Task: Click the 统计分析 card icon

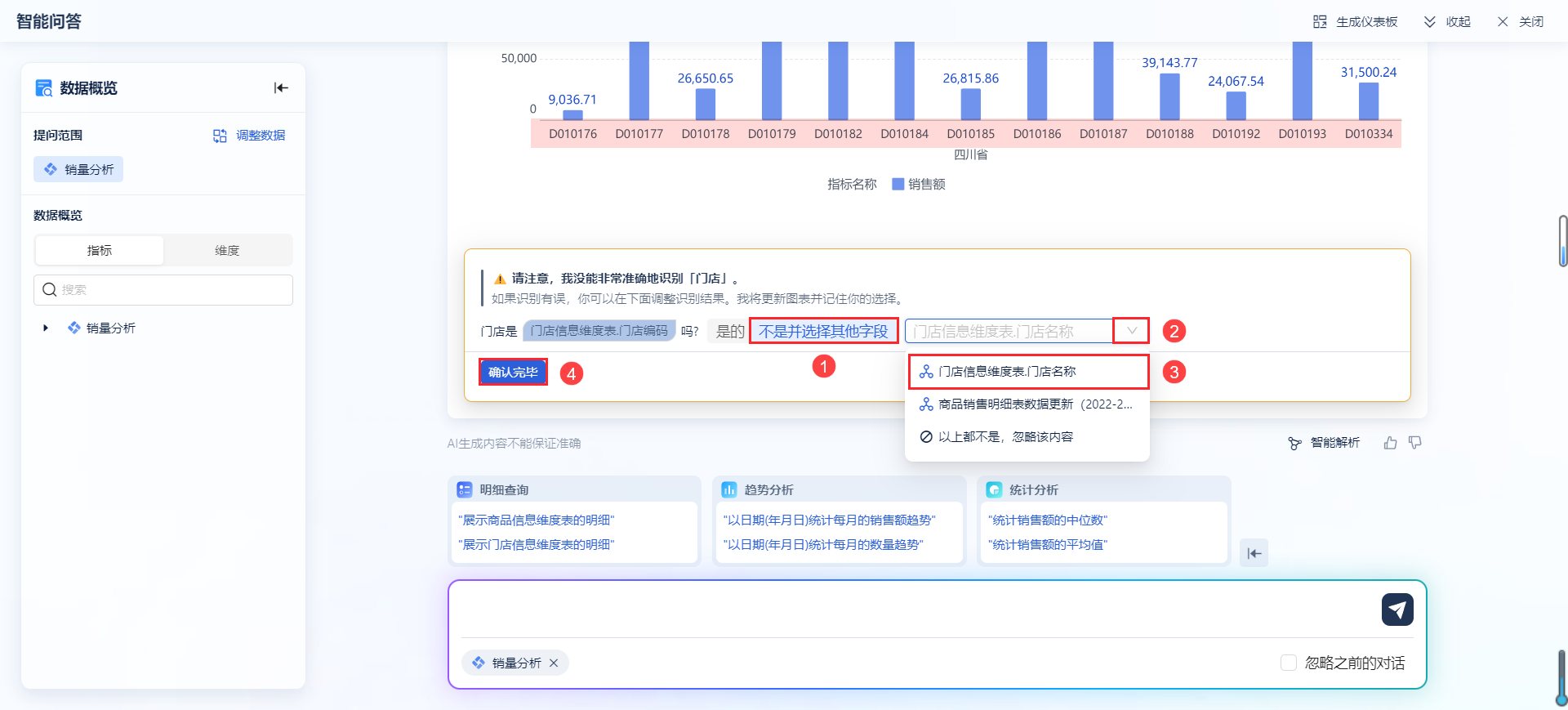Action: coord(994,489)
